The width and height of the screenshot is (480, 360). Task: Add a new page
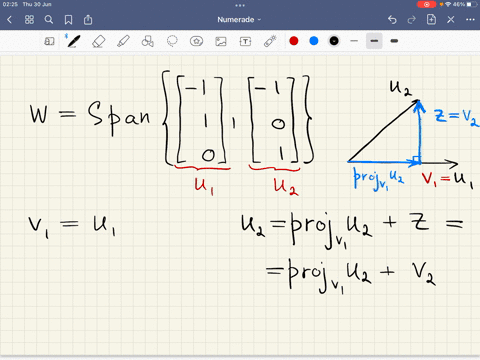[431, 20]
